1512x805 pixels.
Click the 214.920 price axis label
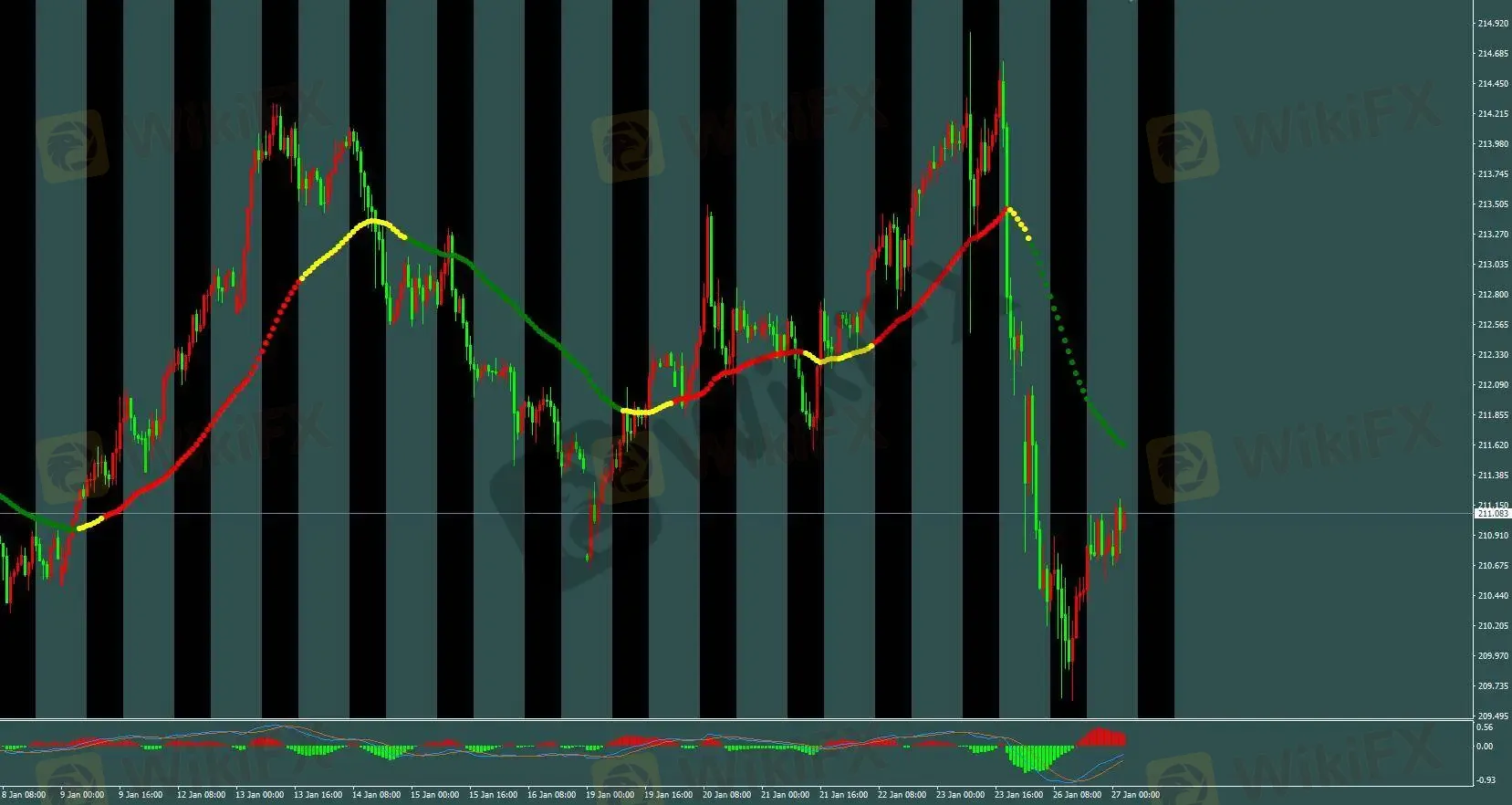pyautogui.click(x=1493, y=24)
